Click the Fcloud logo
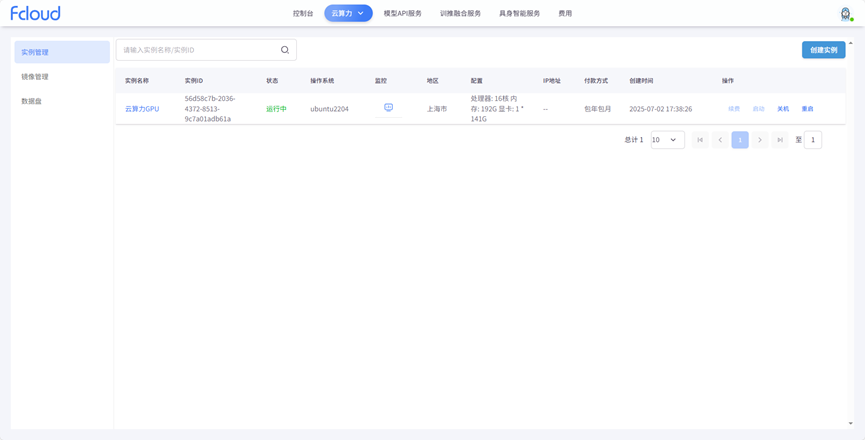The width and height of the screenshot is (865, 440). pos(35,13)
